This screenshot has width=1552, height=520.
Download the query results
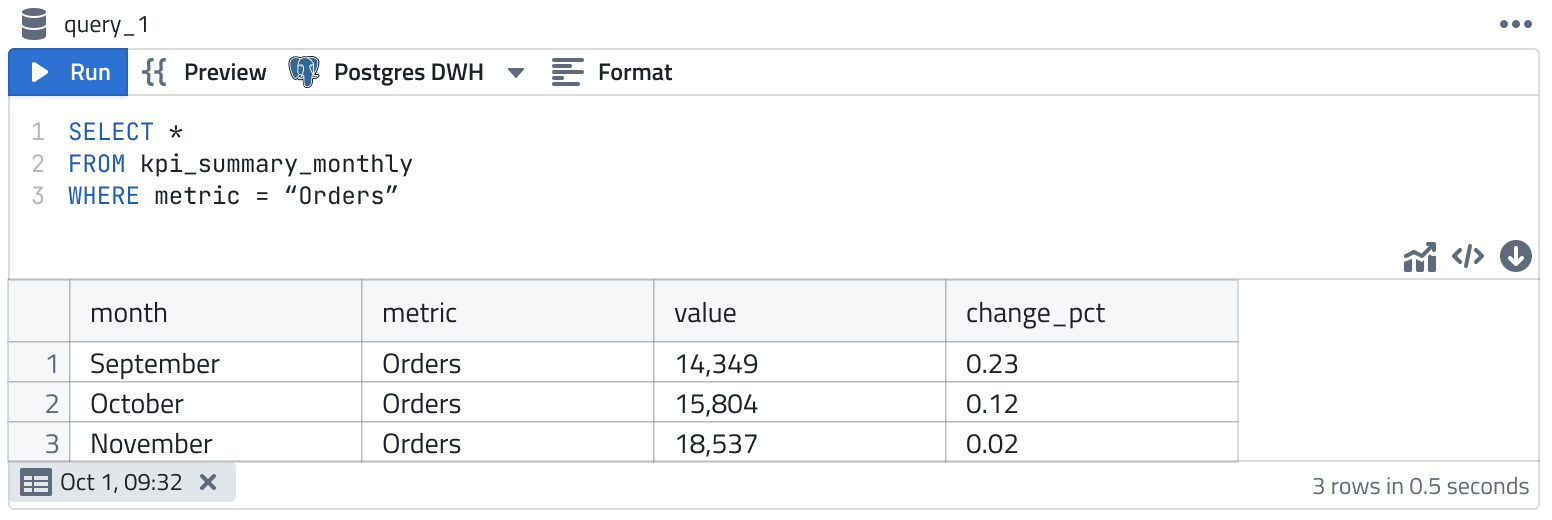click(1516, 257)
